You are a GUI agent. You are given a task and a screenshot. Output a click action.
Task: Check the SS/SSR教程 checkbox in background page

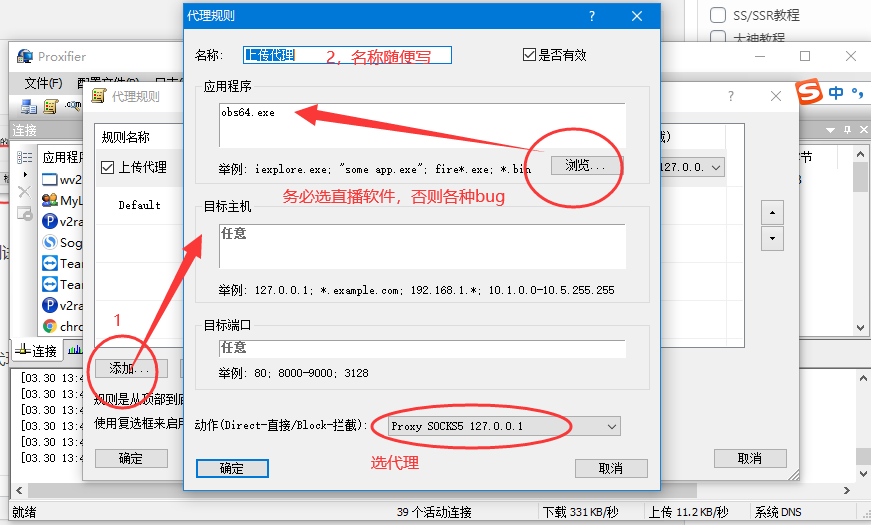[718, 15]
